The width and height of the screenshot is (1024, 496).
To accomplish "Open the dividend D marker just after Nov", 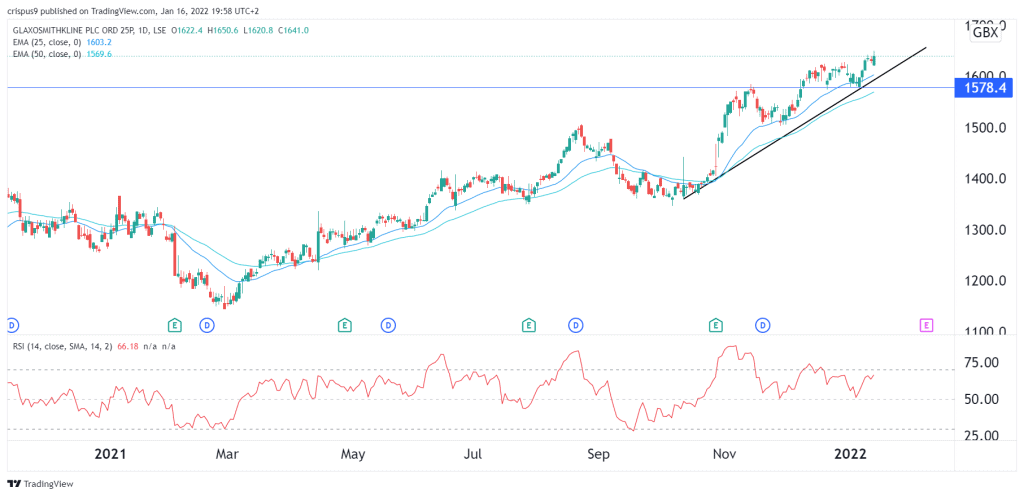I will tap(762, 324).
